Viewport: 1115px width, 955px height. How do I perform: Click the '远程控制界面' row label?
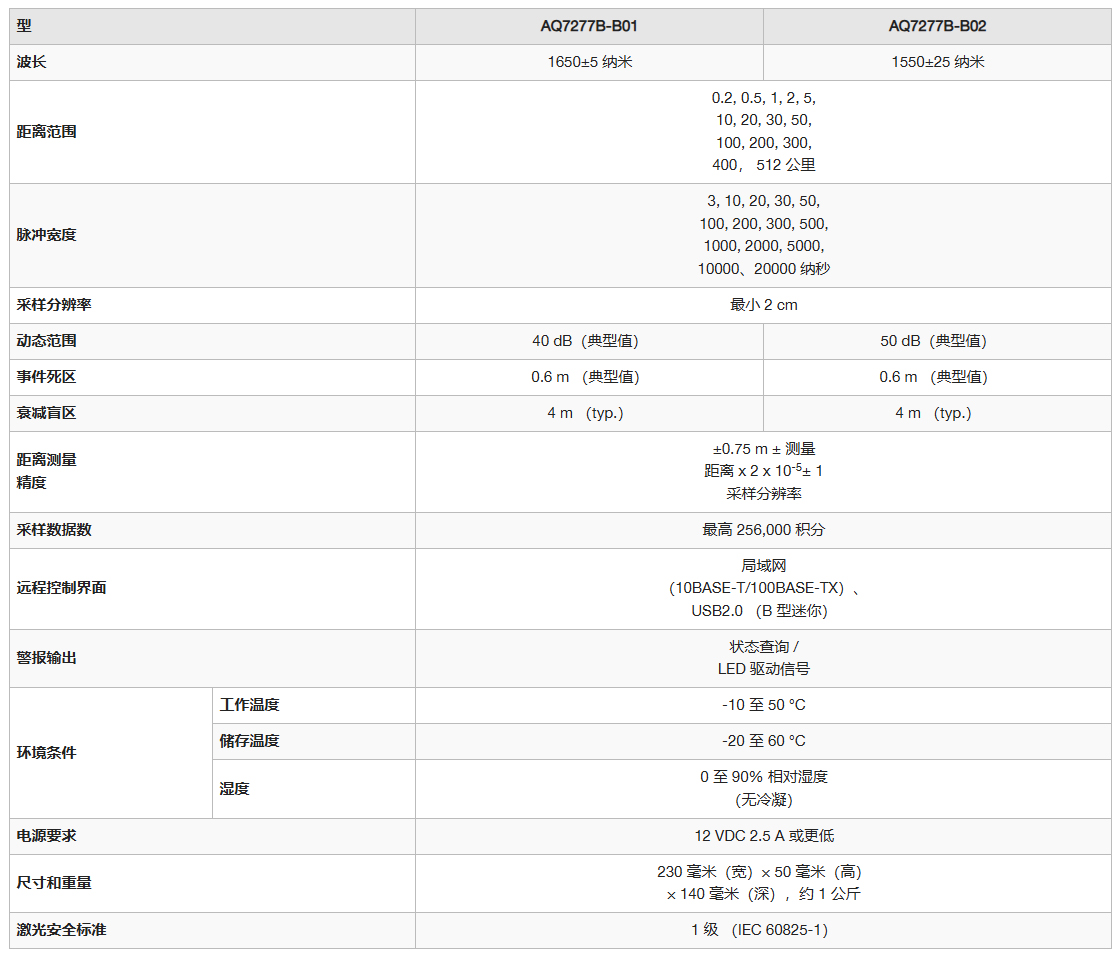coord(61,588)
